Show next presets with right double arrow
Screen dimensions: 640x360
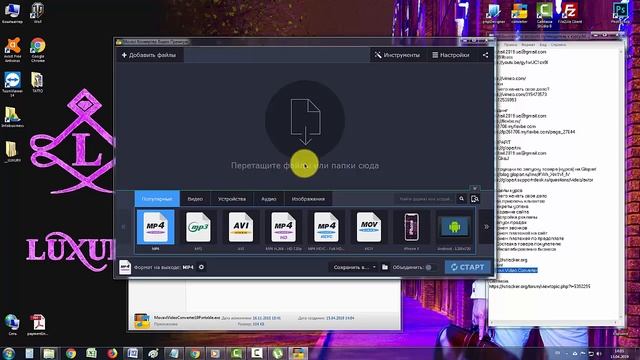[486, 227]
